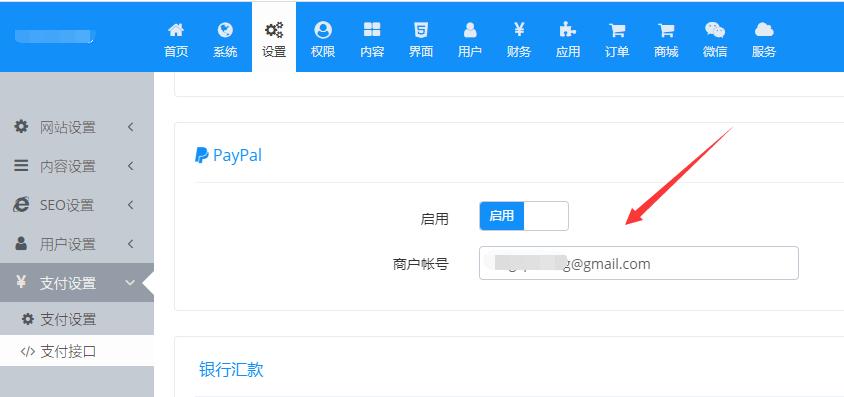Open the 界面 HTML5 icon
Viewport: 844px width, 397px height.
coord(421,30)
